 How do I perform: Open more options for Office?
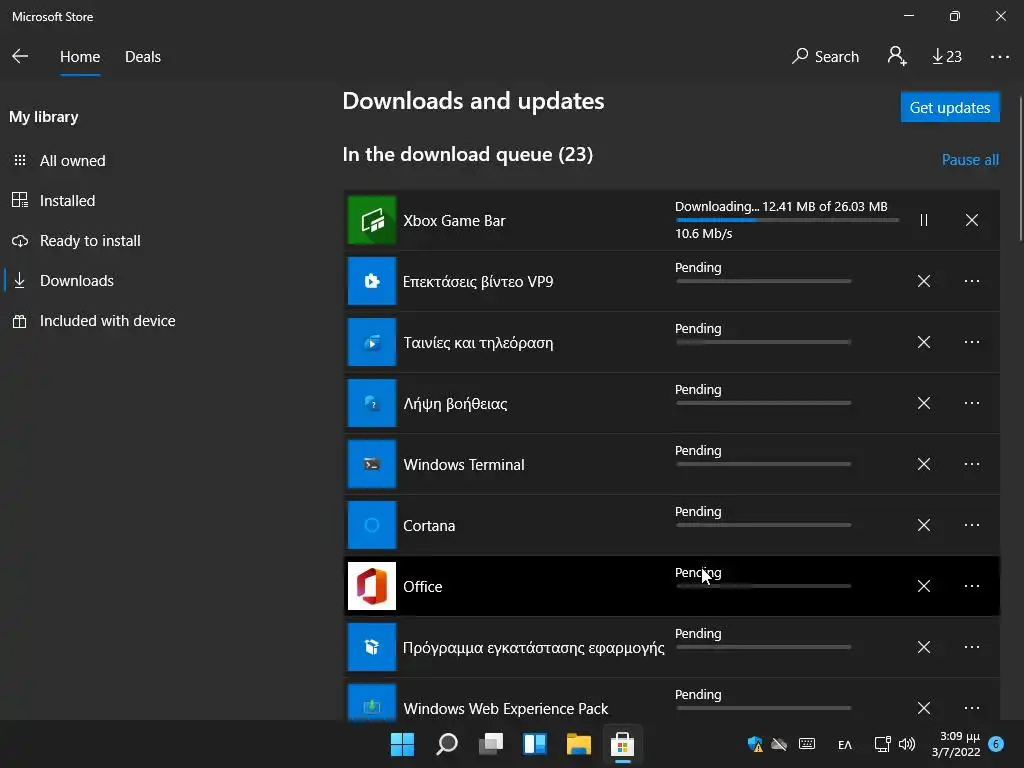click(x=972, y=586)
